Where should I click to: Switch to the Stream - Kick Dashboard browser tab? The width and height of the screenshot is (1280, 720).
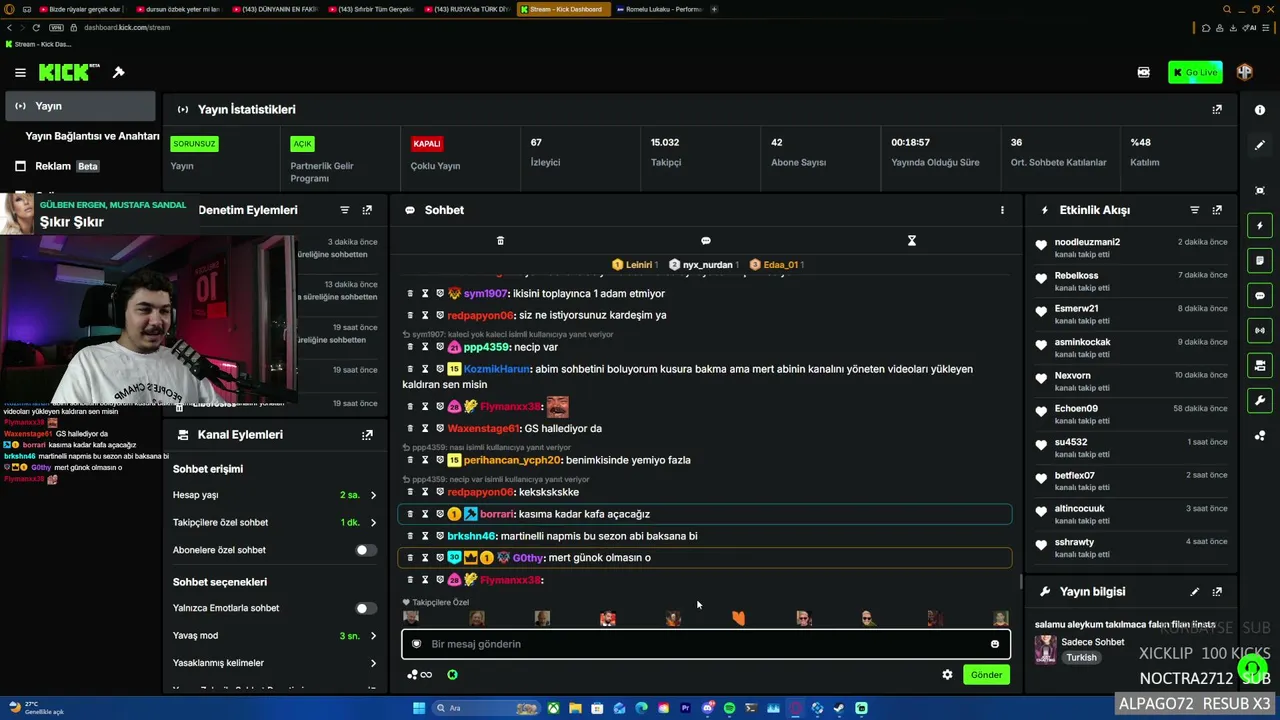pos(563,9)
